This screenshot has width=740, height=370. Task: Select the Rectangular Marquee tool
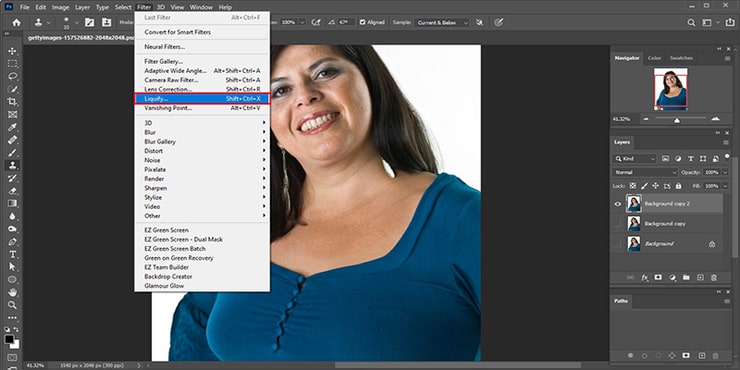(12, 63)
